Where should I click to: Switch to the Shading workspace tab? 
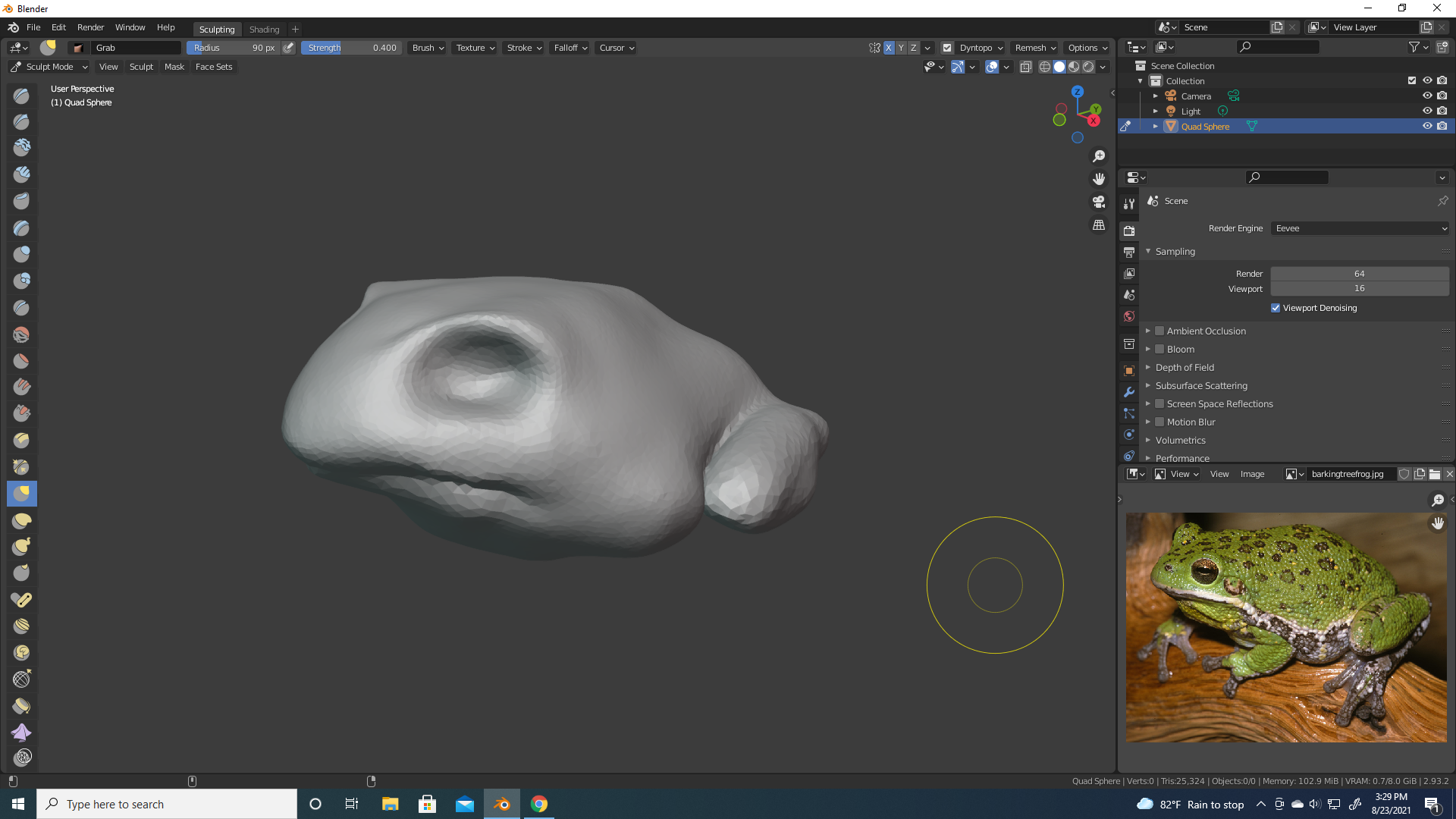pyautogui.click(x=264, y=29)
